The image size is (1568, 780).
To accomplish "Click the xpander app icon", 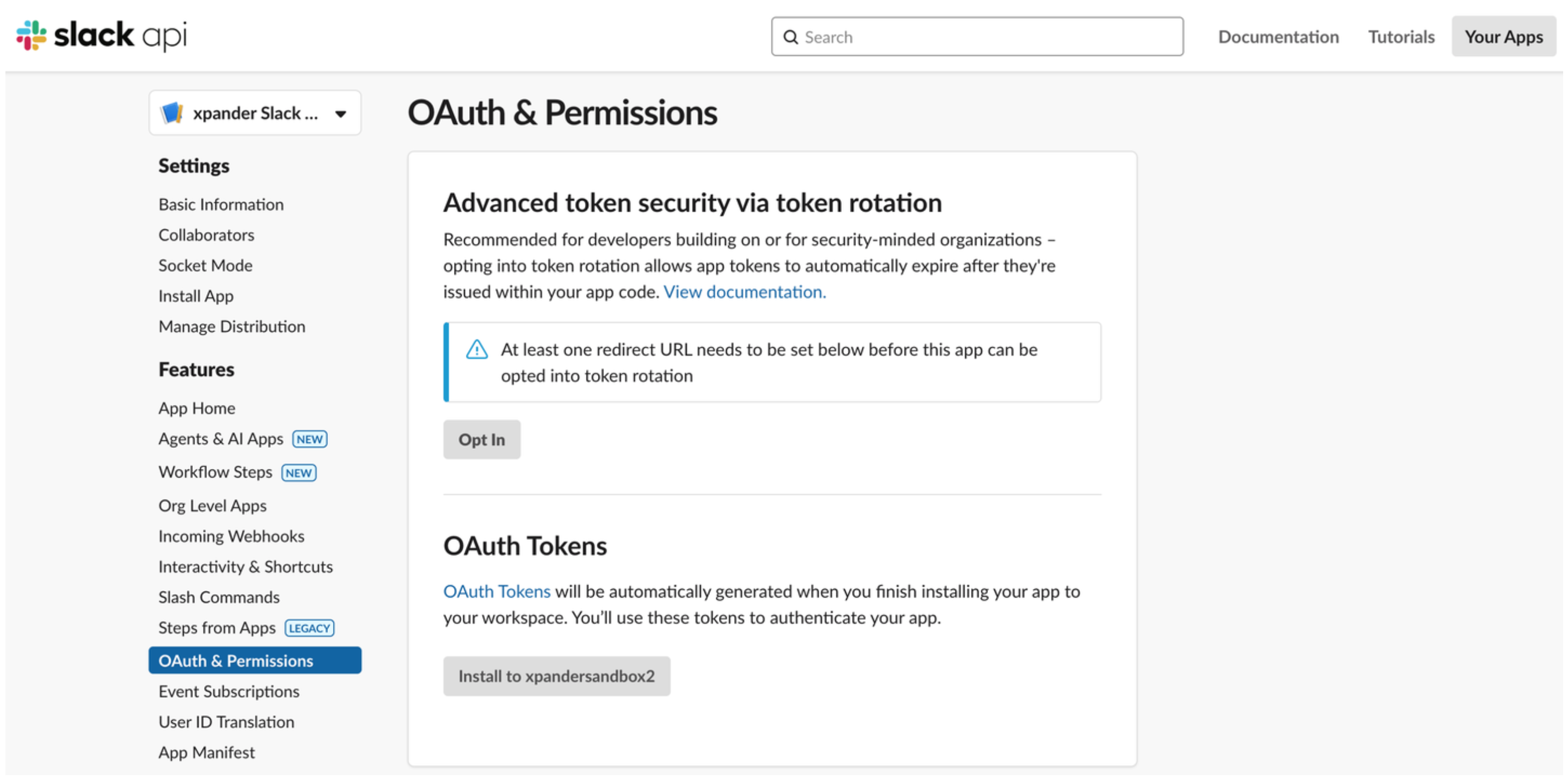I will [171, 113].
